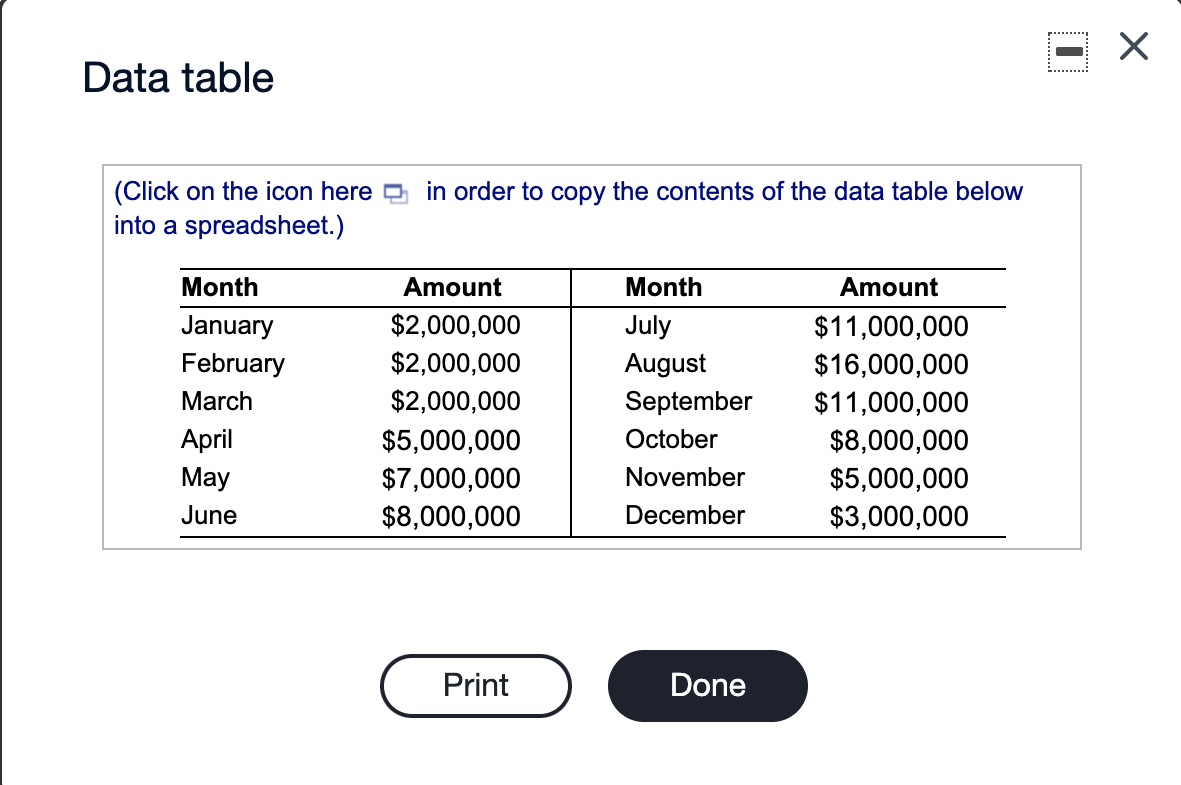The width and height of the screenshot is (1181, 785).
Task: Select the September month cell
Action: coord(688,402)
